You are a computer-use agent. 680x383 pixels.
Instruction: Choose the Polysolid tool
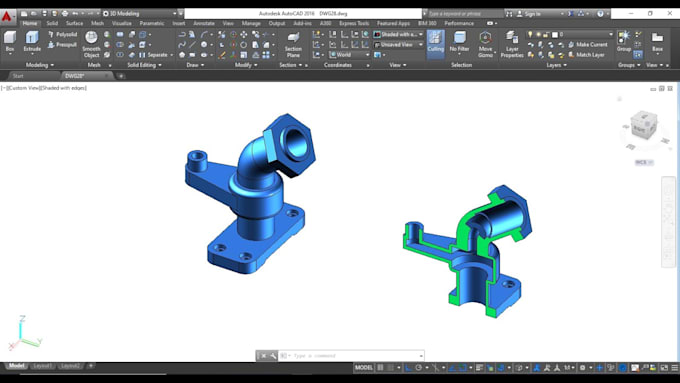point(62,34)
